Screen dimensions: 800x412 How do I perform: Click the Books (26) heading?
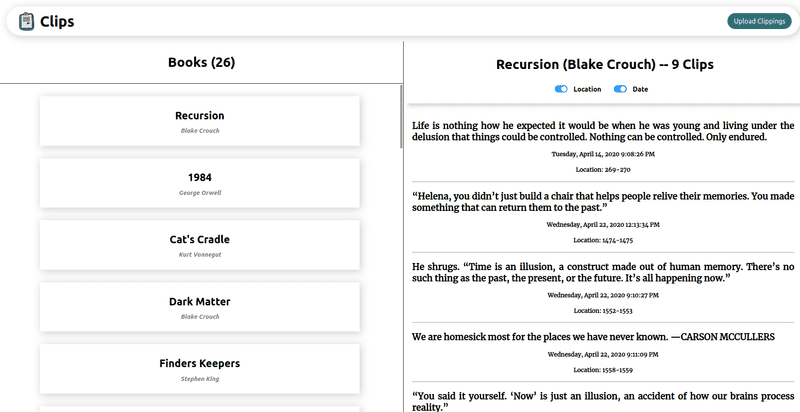coord(201,62)
